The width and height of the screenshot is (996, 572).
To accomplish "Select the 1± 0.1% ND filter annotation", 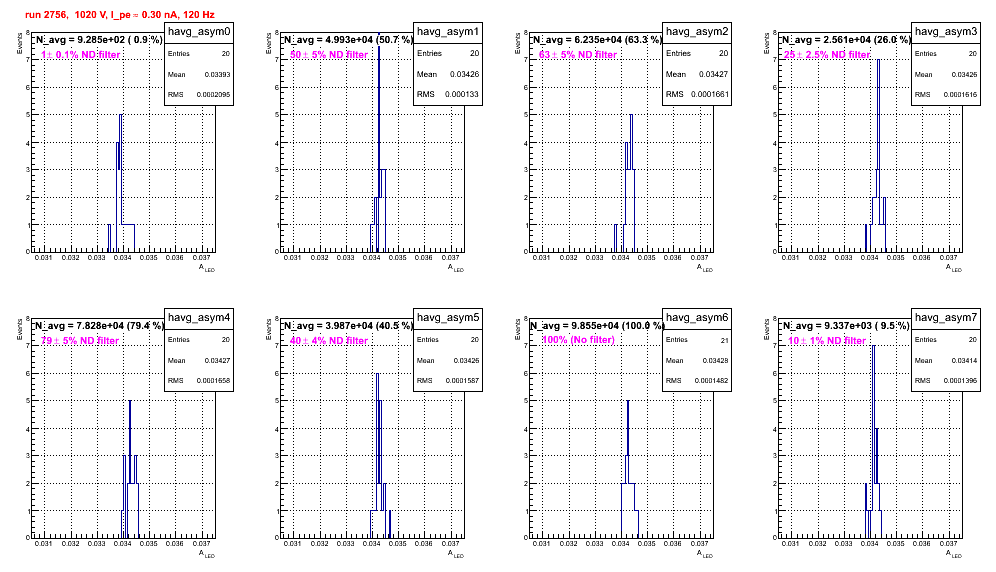I will [81, 55].
